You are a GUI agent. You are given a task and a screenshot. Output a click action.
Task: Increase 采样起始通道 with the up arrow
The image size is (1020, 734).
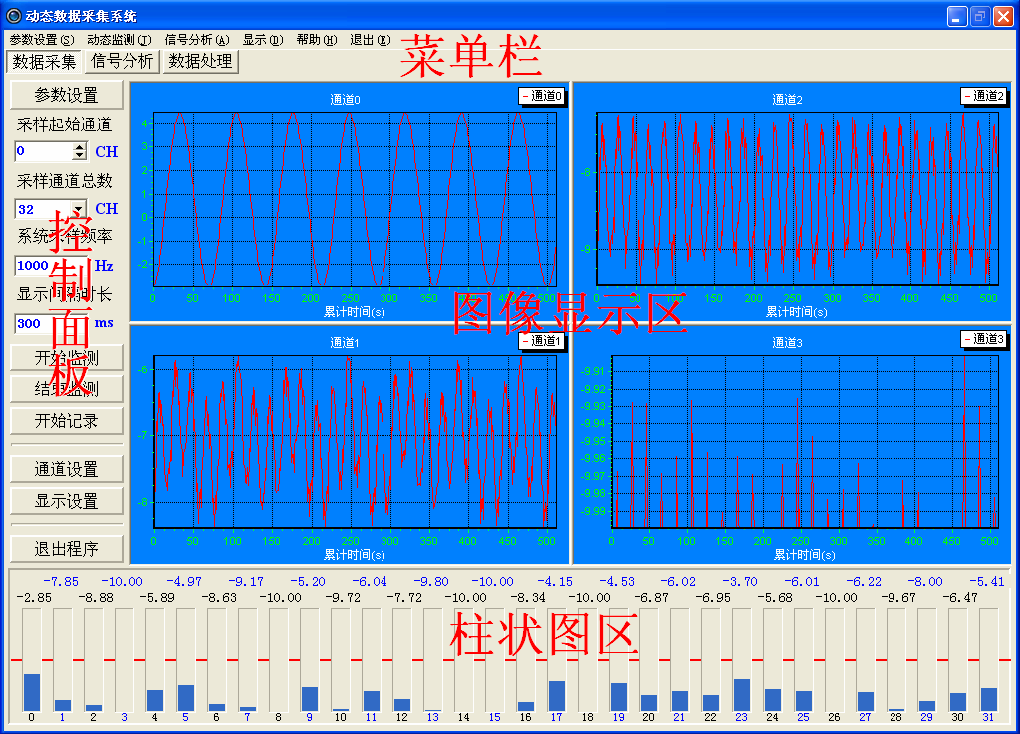(80, 147)
